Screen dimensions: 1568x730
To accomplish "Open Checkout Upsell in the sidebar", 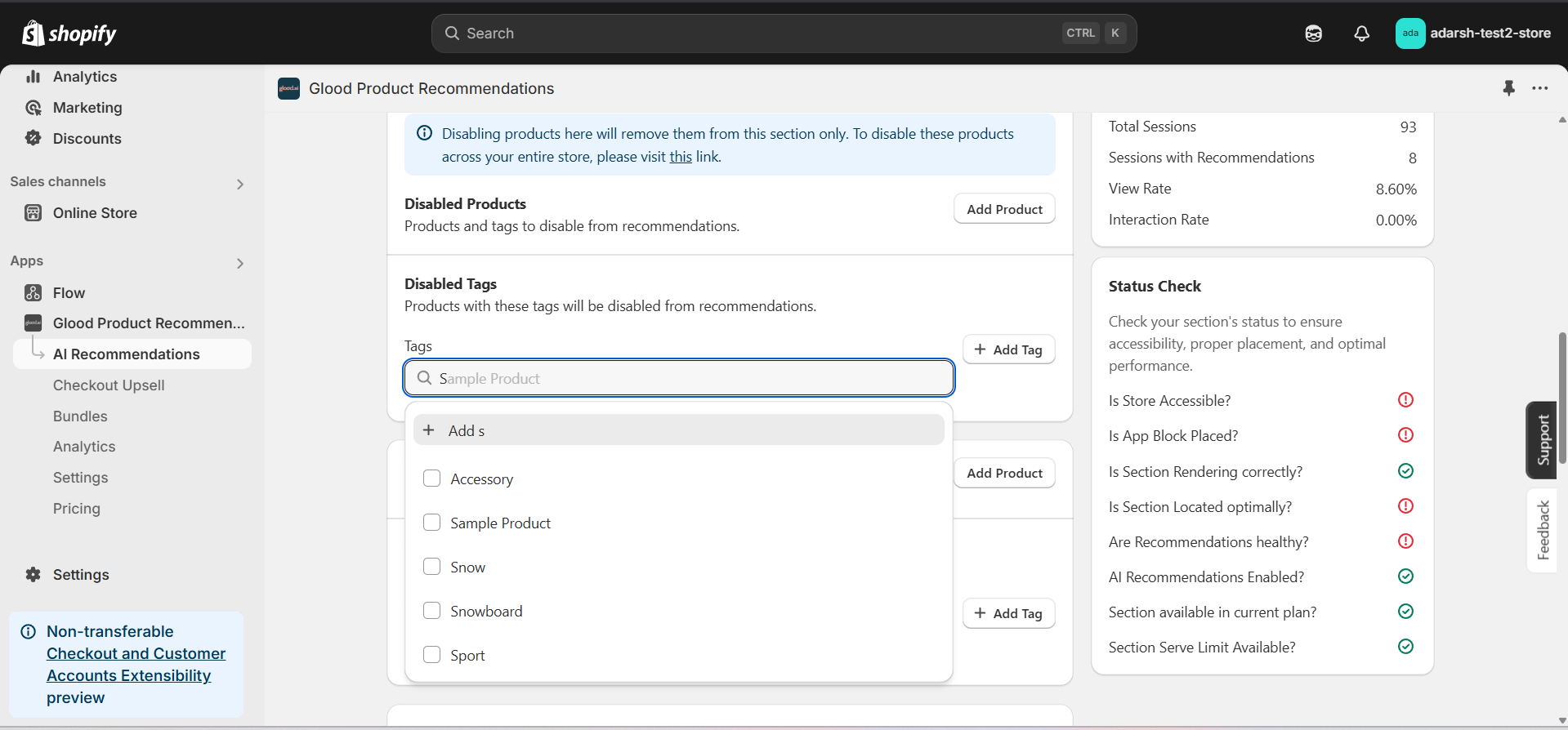I will pyautogui.click(x=109, y=385).
